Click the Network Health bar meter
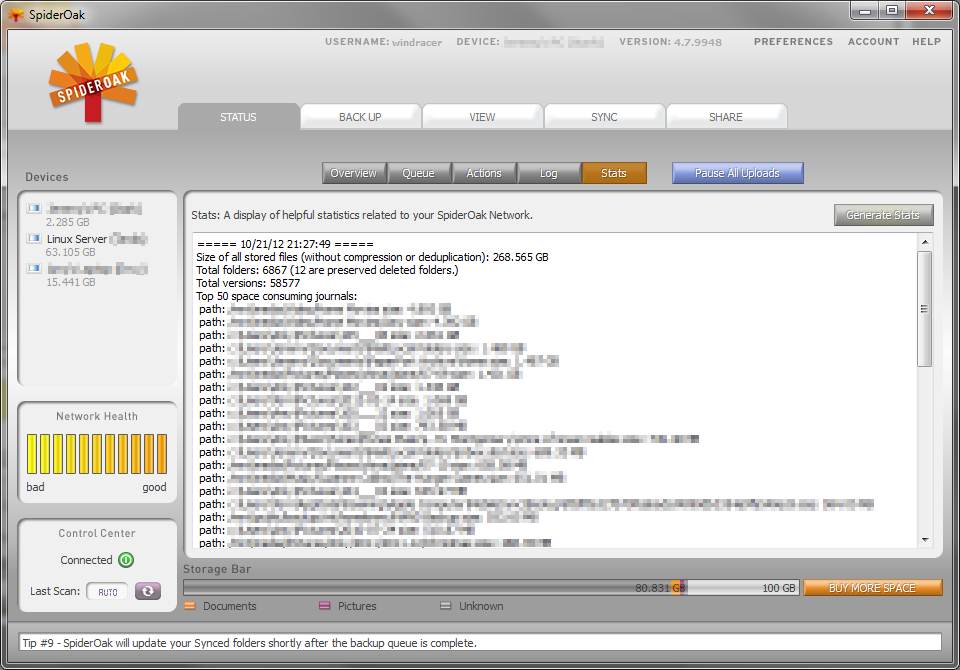This screenshot has width=960, height=670. 97,454
